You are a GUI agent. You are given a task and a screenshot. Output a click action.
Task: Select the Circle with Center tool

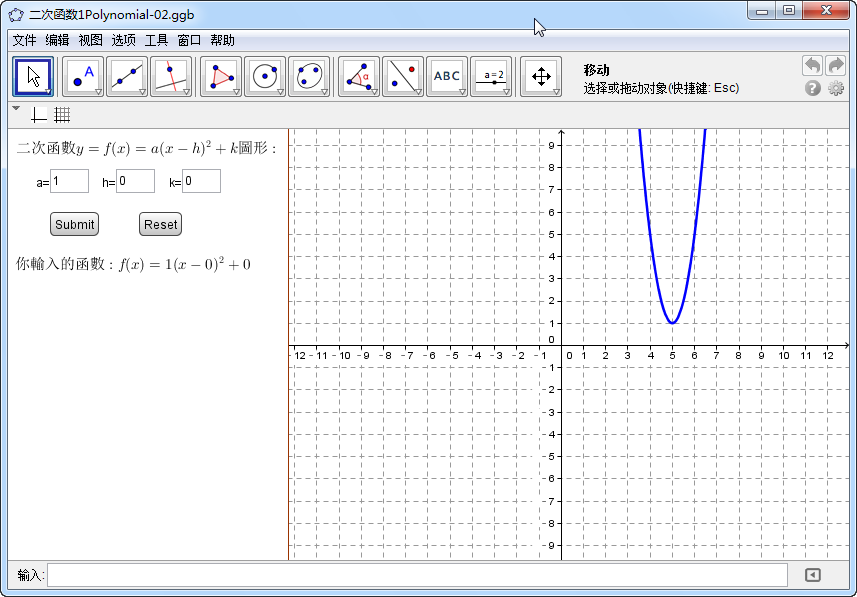click(x=265, y=77)
